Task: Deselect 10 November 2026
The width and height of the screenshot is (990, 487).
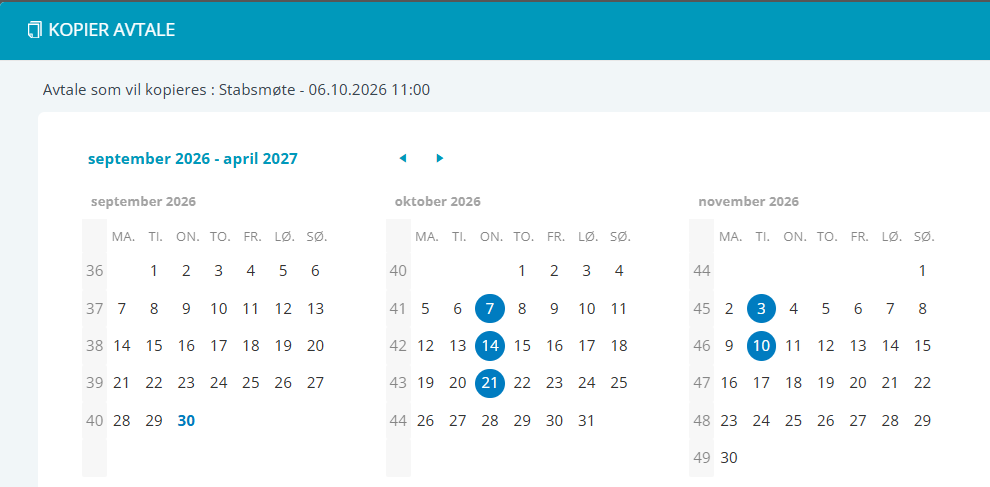Action: 761,346
